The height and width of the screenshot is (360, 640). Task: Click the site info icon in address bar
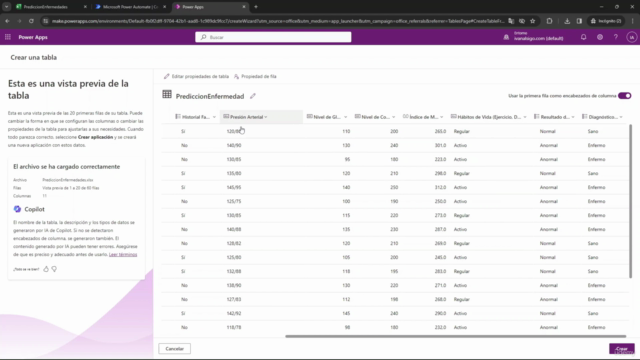coord(46,21)
